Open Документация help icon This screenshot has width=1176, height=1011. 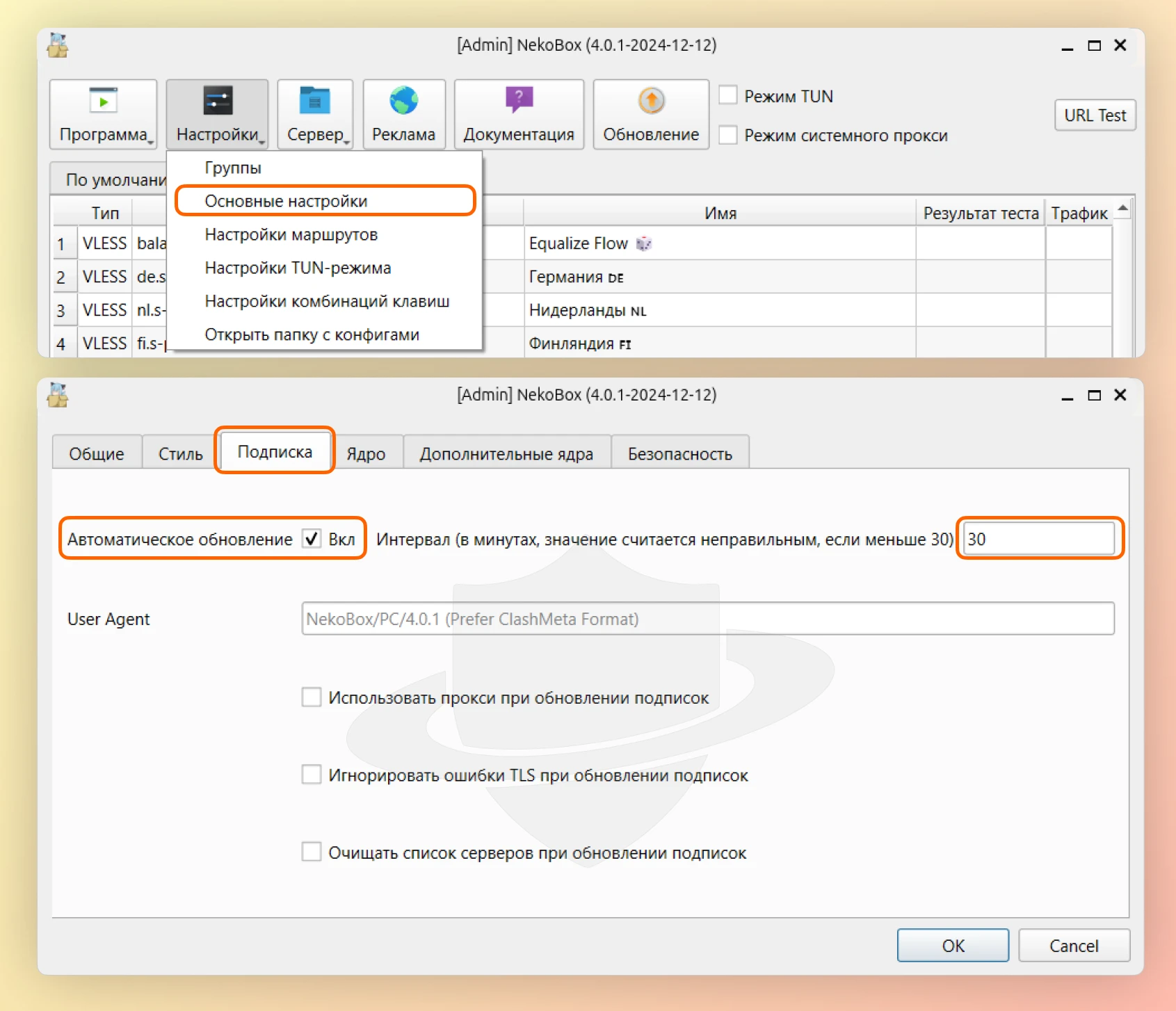pos(519,100)
